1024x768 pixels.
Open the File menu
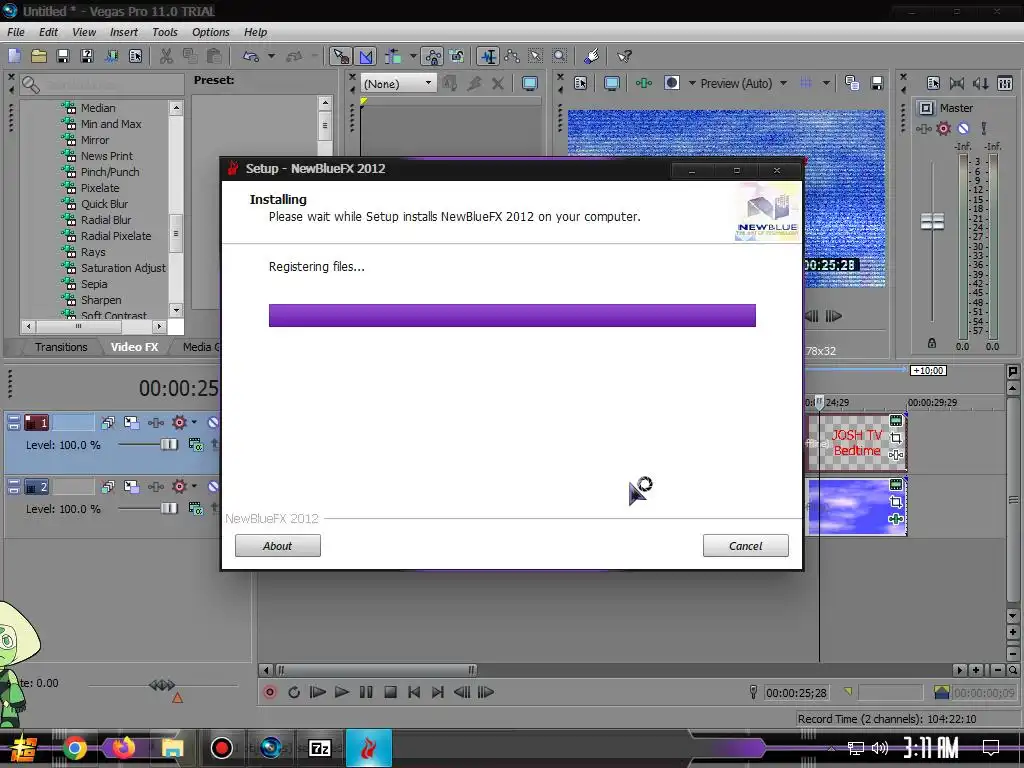coord(16,32)
